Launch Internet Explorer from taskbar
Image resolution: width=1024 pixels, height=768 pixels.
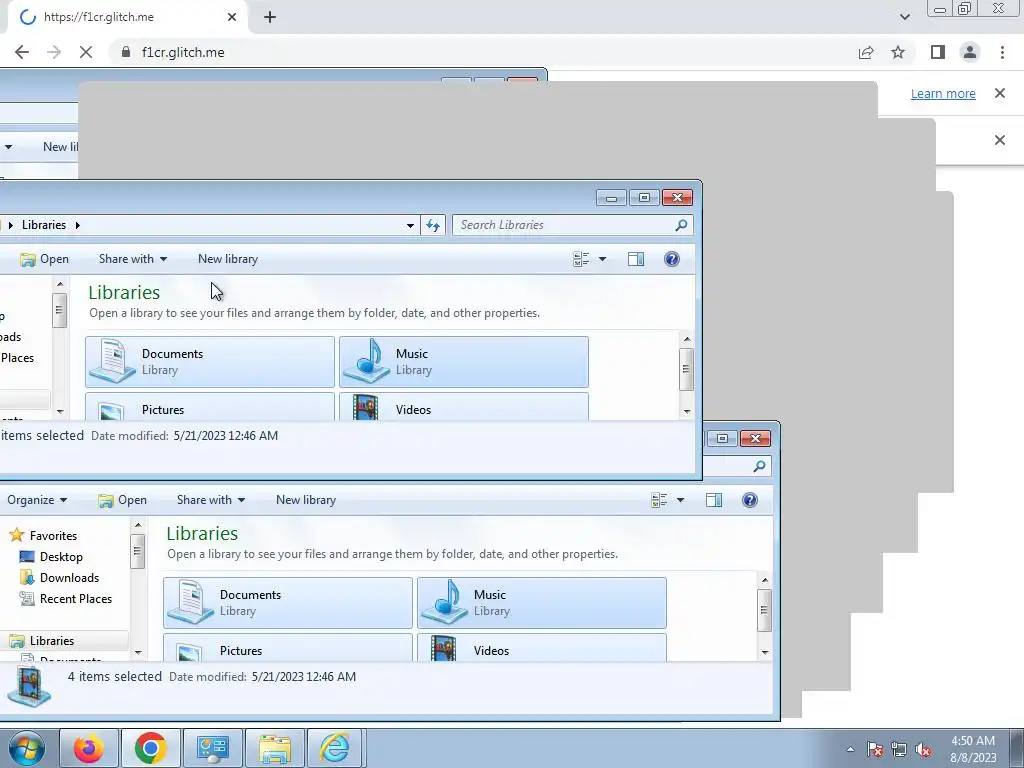tap(334, 748)
